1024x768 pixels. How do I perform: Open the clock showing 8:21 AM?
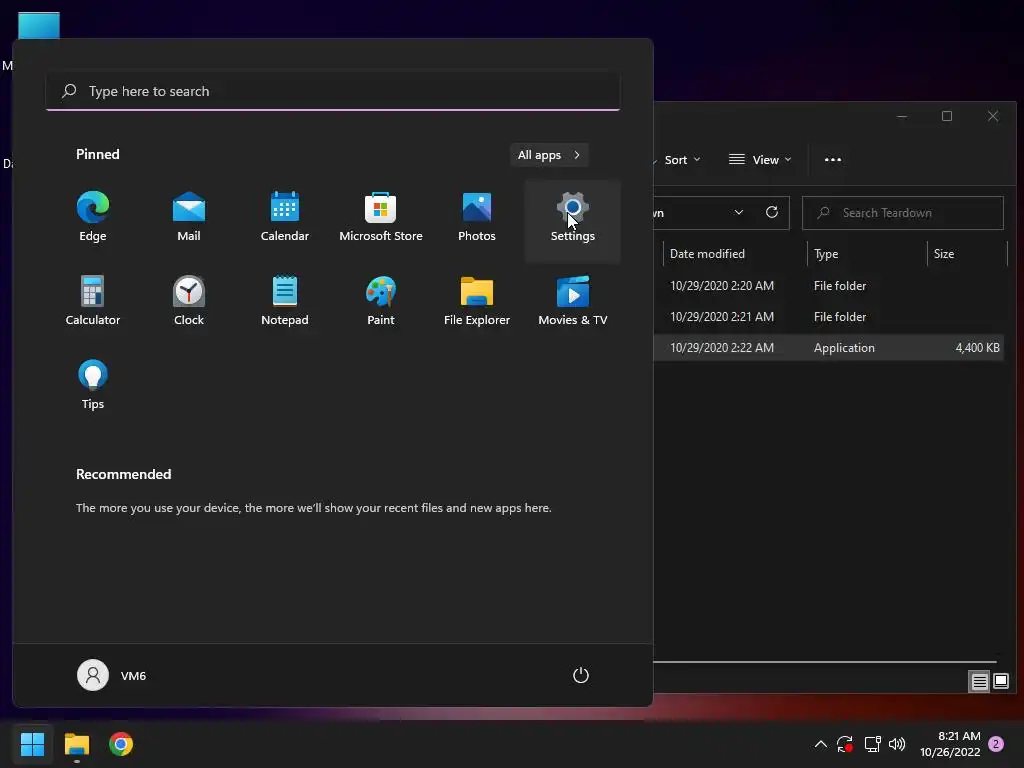pyautogui.click(x=950, y=744)
